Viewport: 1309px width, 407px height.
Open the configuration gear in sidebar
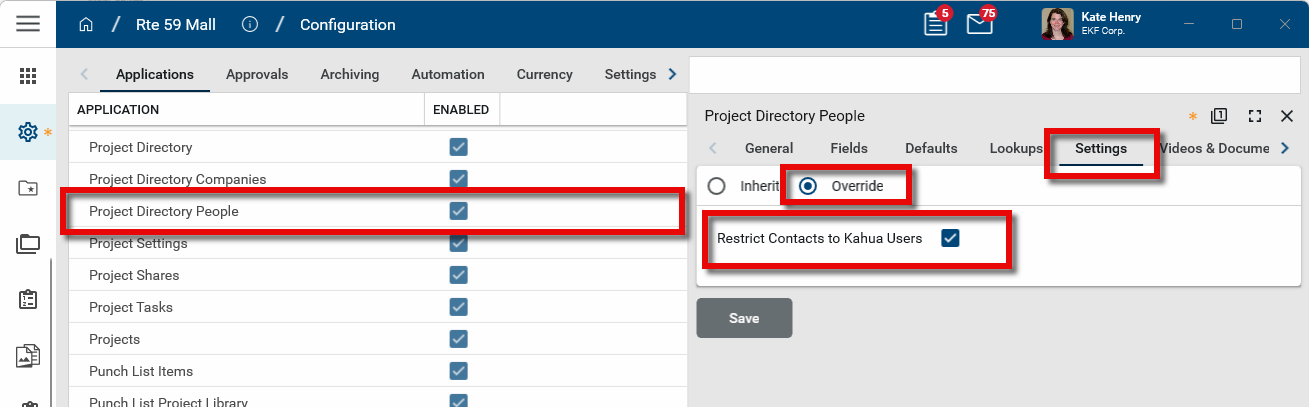(28, 131)
